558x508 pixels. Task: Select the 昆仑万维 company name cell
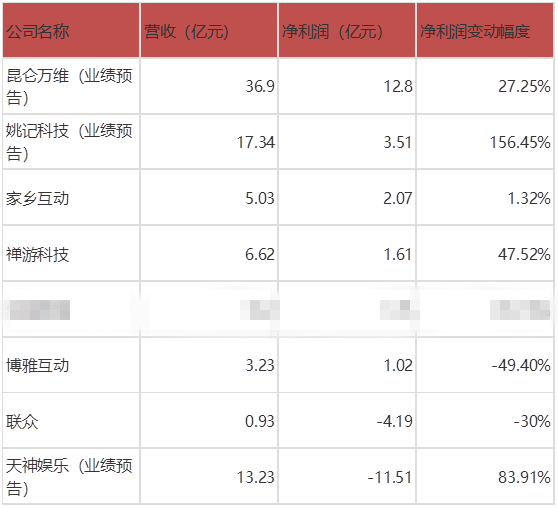(71, 87)
